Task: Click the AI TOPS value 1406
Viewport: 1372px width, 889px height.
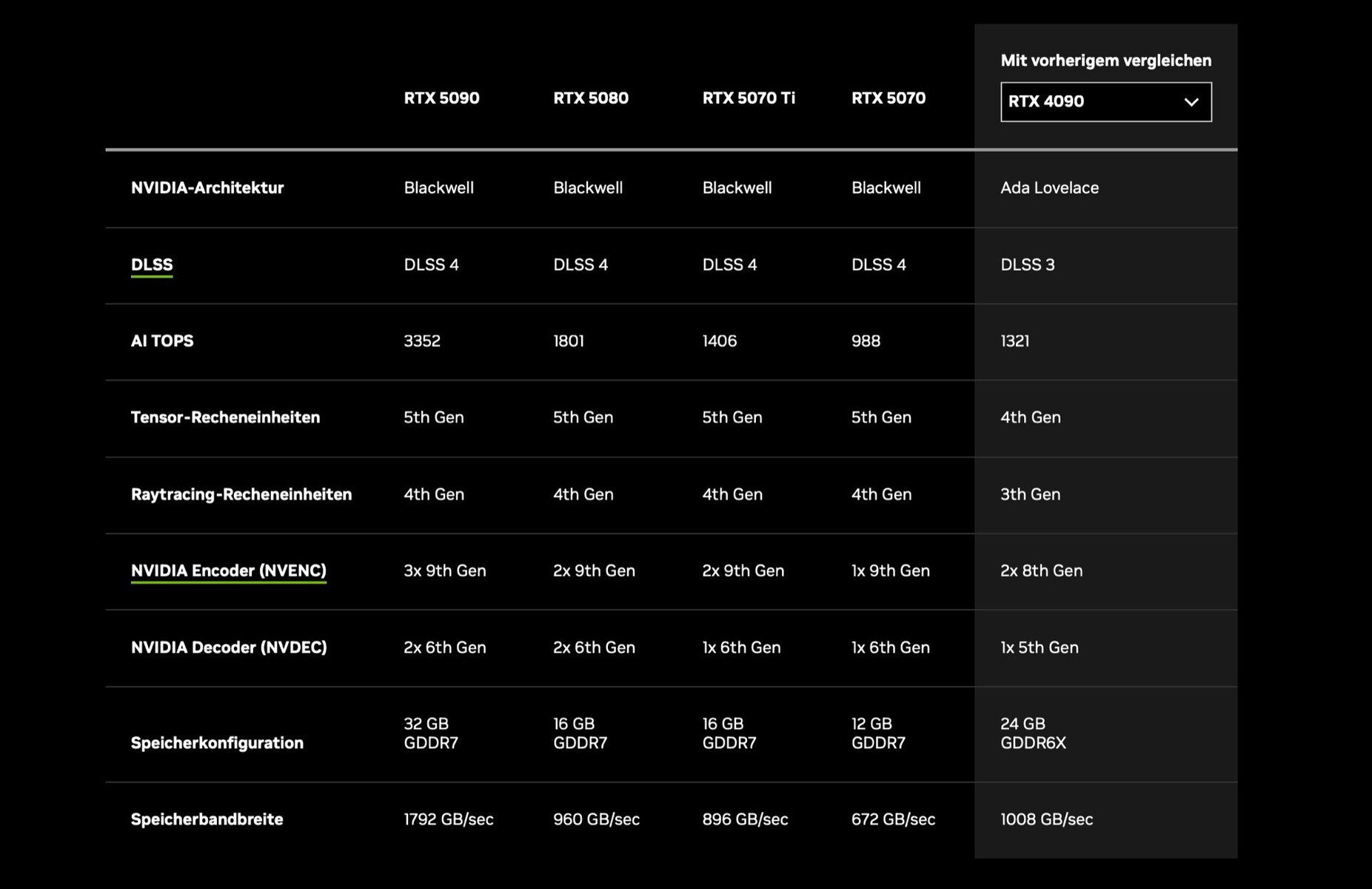Action: 720,341
